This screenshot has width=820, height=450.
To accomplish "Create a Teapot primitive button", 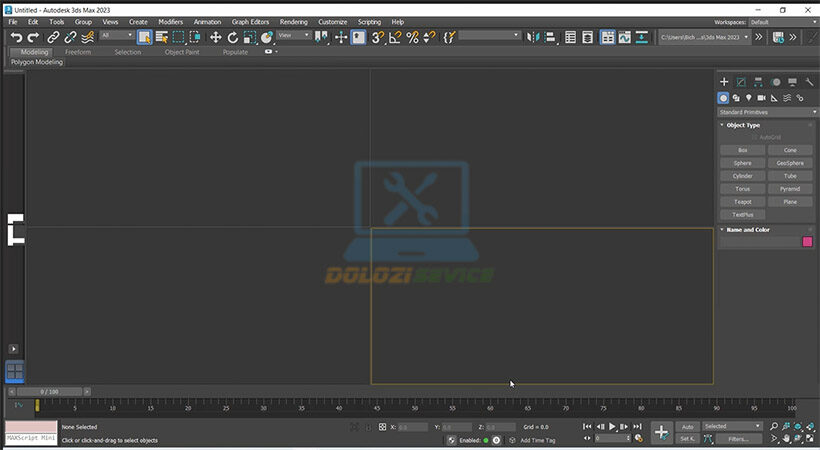I will [x=742, y=202].
